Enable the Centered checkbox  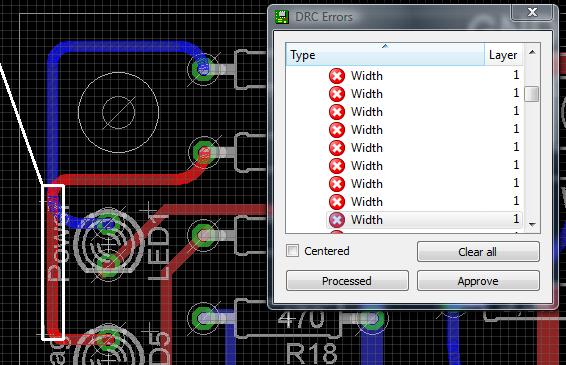tap(292, 251)
